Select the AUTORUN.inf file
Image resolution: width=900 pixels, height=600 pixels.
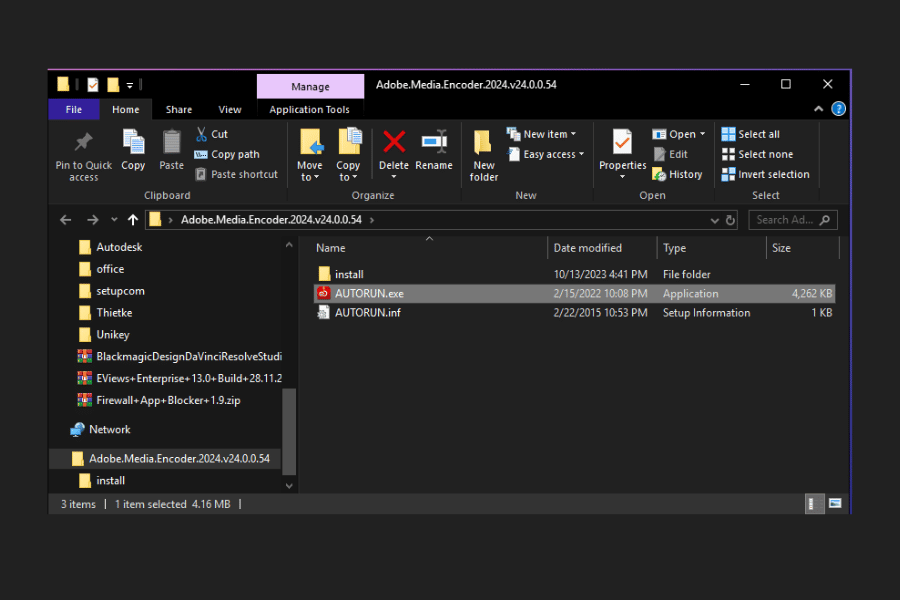[368, 313]
